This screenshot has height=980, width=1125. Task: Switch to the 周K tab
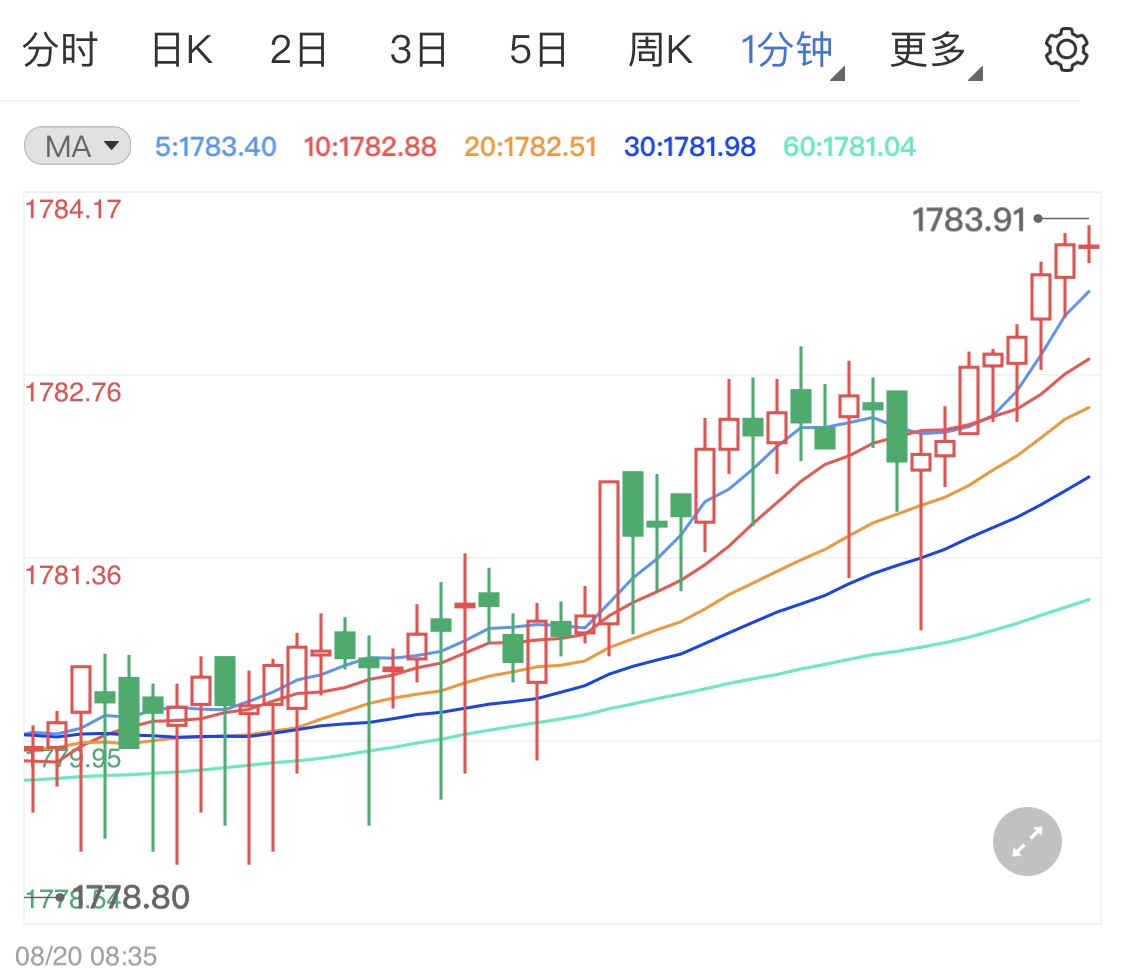[x=660, y=50]
